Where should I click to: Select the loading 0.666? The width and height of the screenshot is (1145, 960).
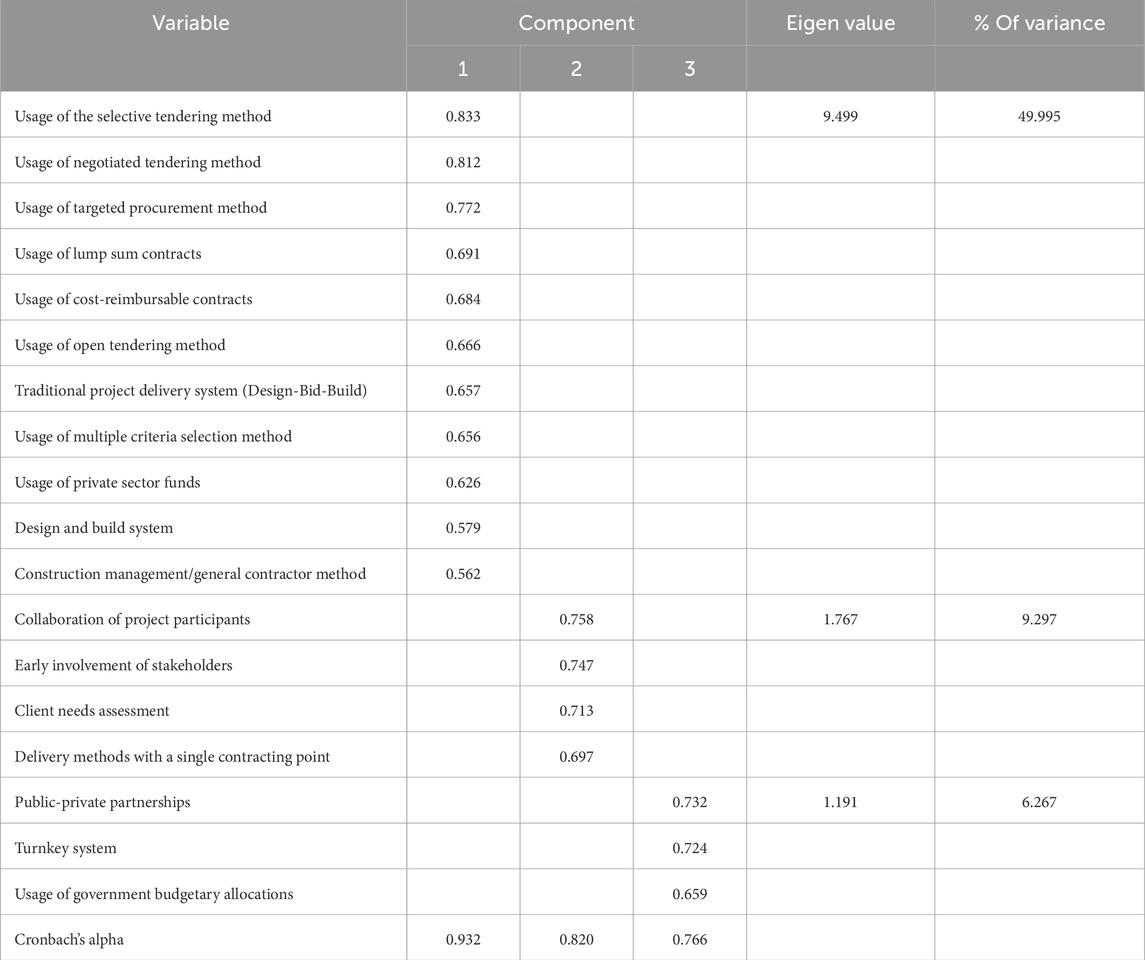[463, 345]
